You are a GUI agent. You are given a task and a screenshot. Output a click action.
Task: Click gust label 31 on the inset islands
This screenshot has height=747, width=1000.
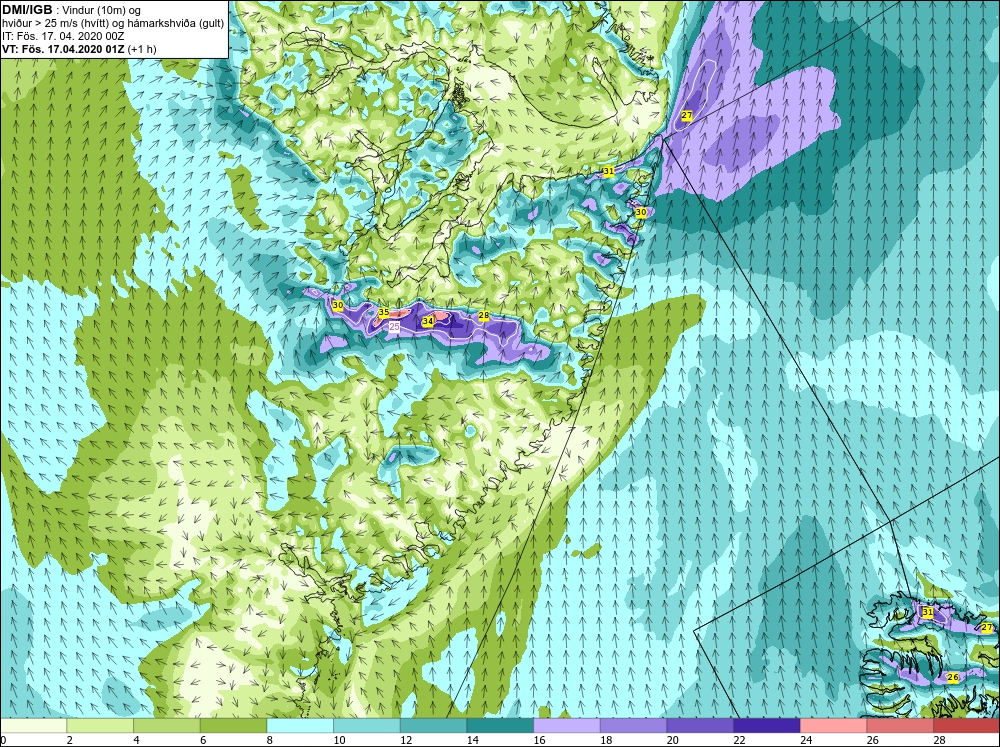(927, 612)
